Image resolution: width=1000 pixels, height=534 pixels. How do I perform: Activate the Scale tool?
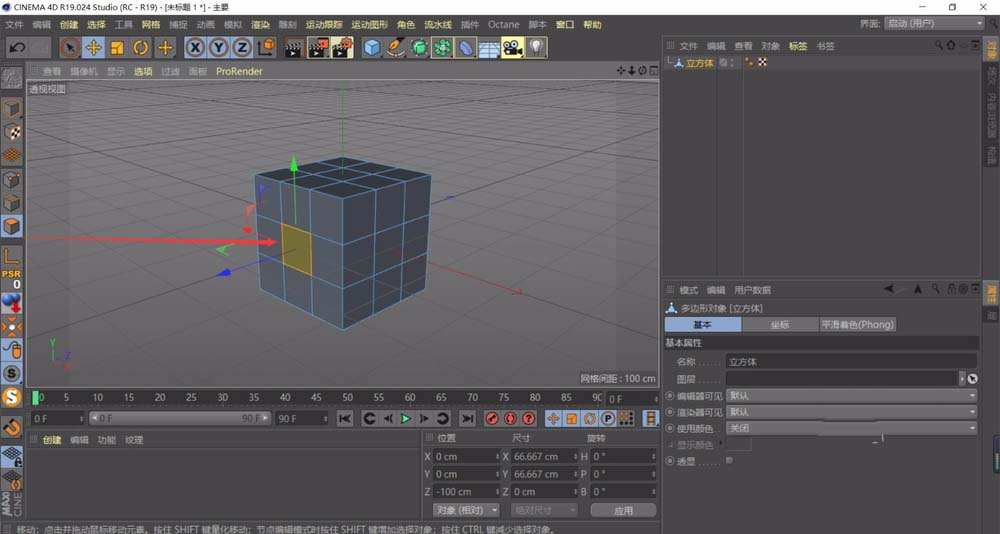(117, 48)
